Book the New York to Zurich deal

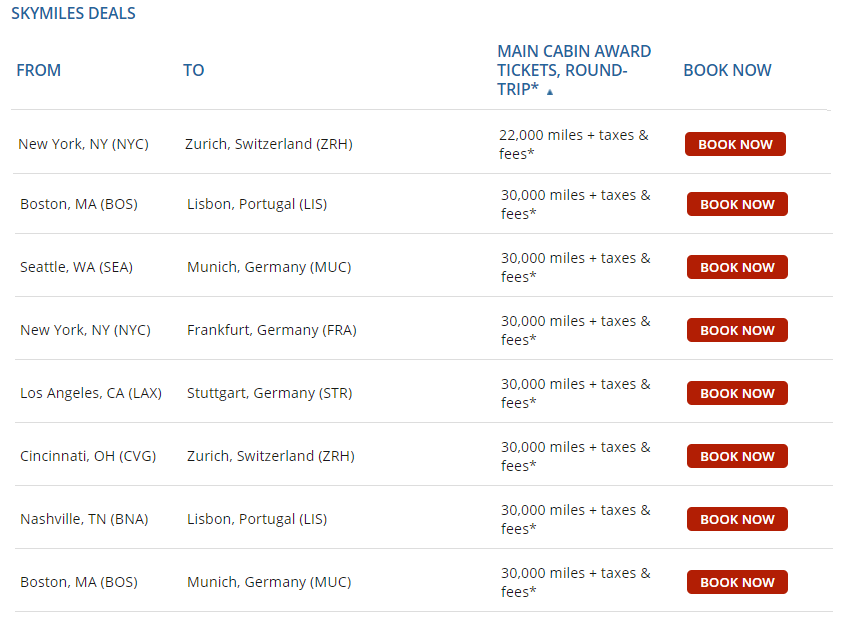(x=735, y=144)
